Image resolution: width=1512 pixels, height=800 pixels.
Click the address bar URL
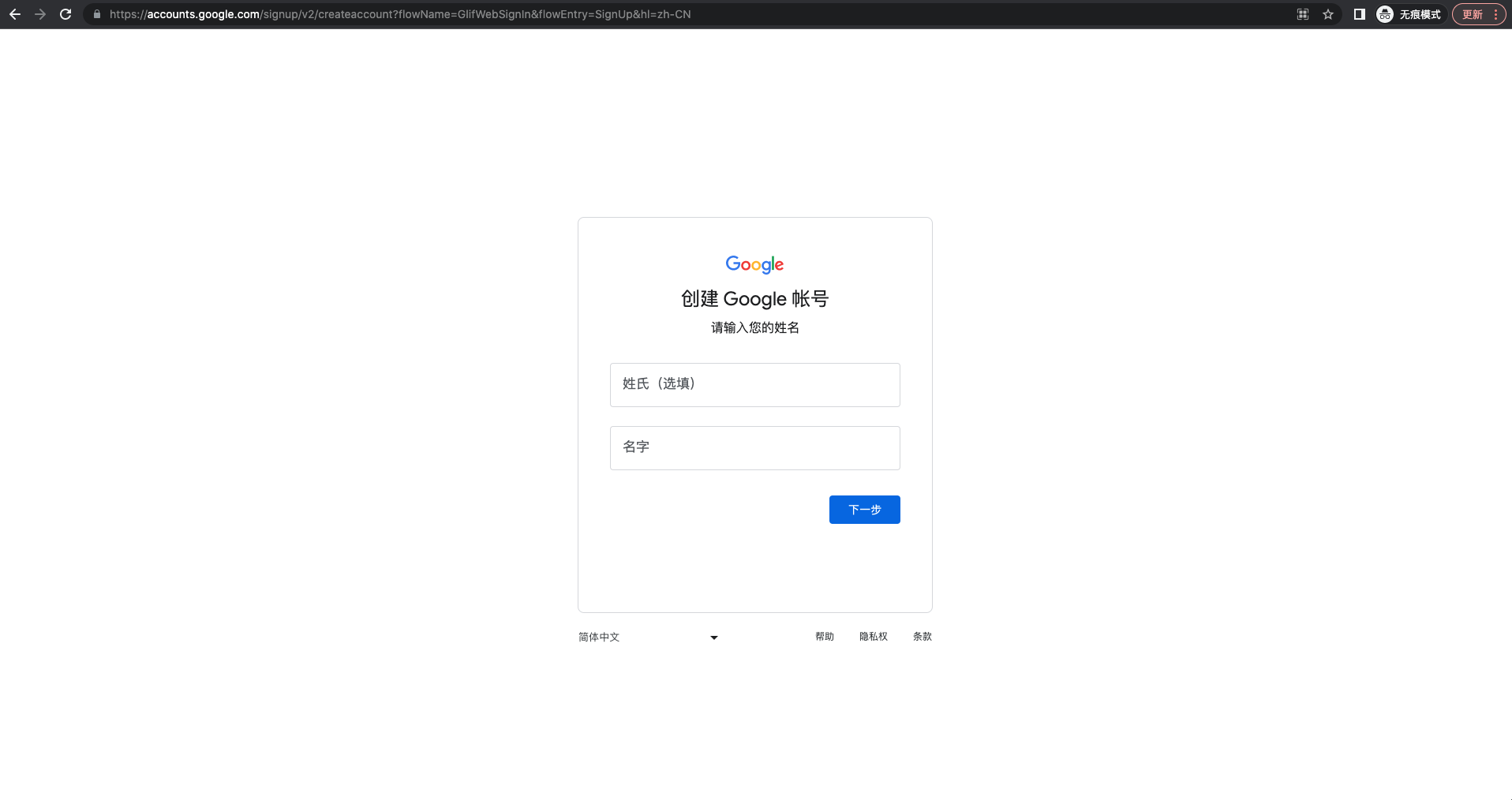pyautogui.click(x=400, y=14)
